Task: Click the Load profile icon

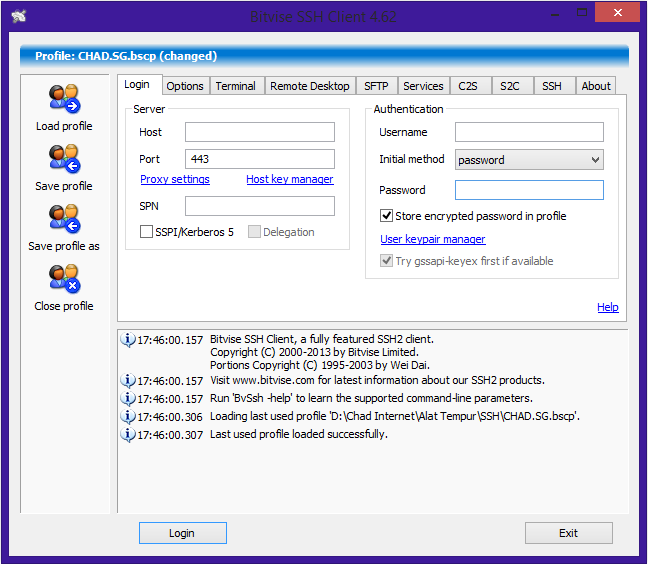Action: point(64,99)
